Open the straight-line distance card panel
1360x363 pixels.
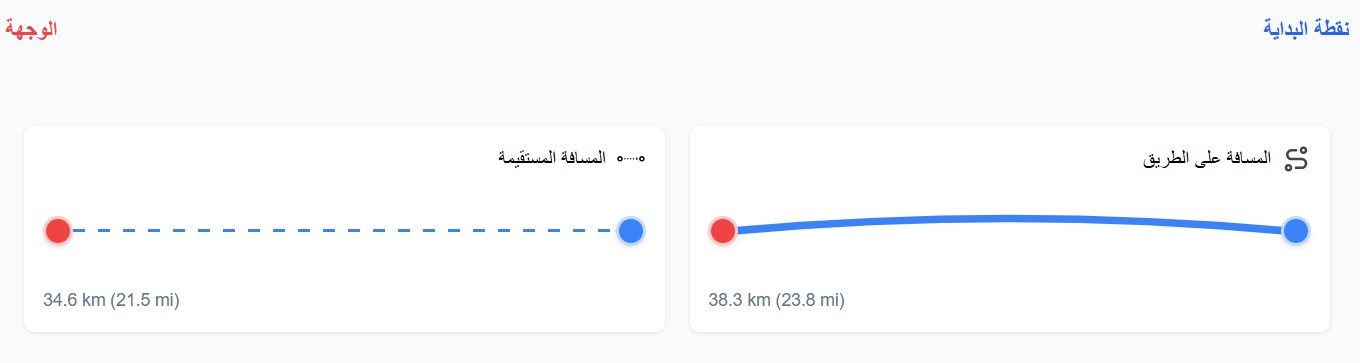(x=344, y=229)
